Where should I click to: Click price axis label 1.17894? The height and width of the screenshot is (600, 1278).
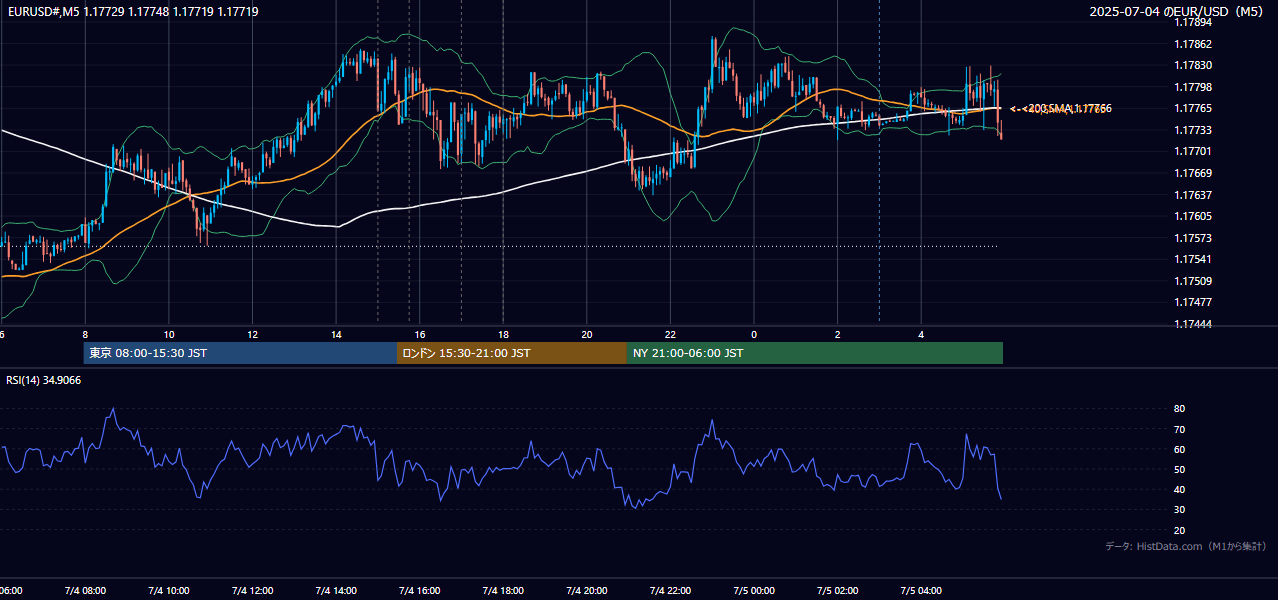click(x=1192, y=23)
